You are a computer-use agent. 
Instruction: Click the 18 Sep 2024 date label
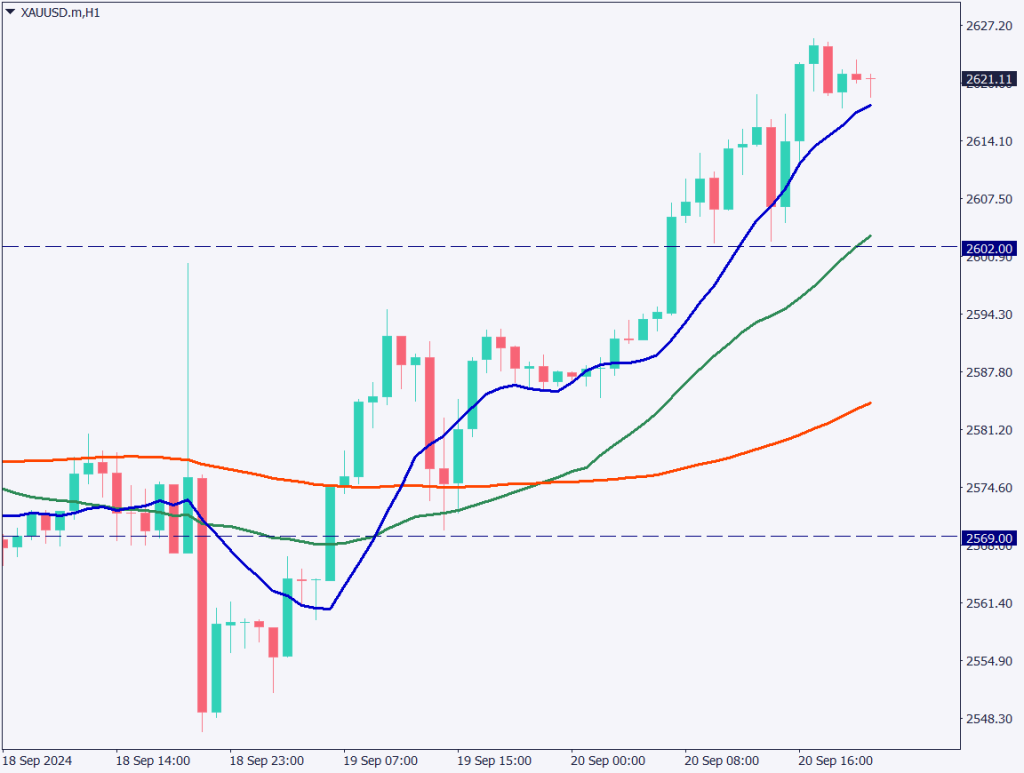coord(40,760)
